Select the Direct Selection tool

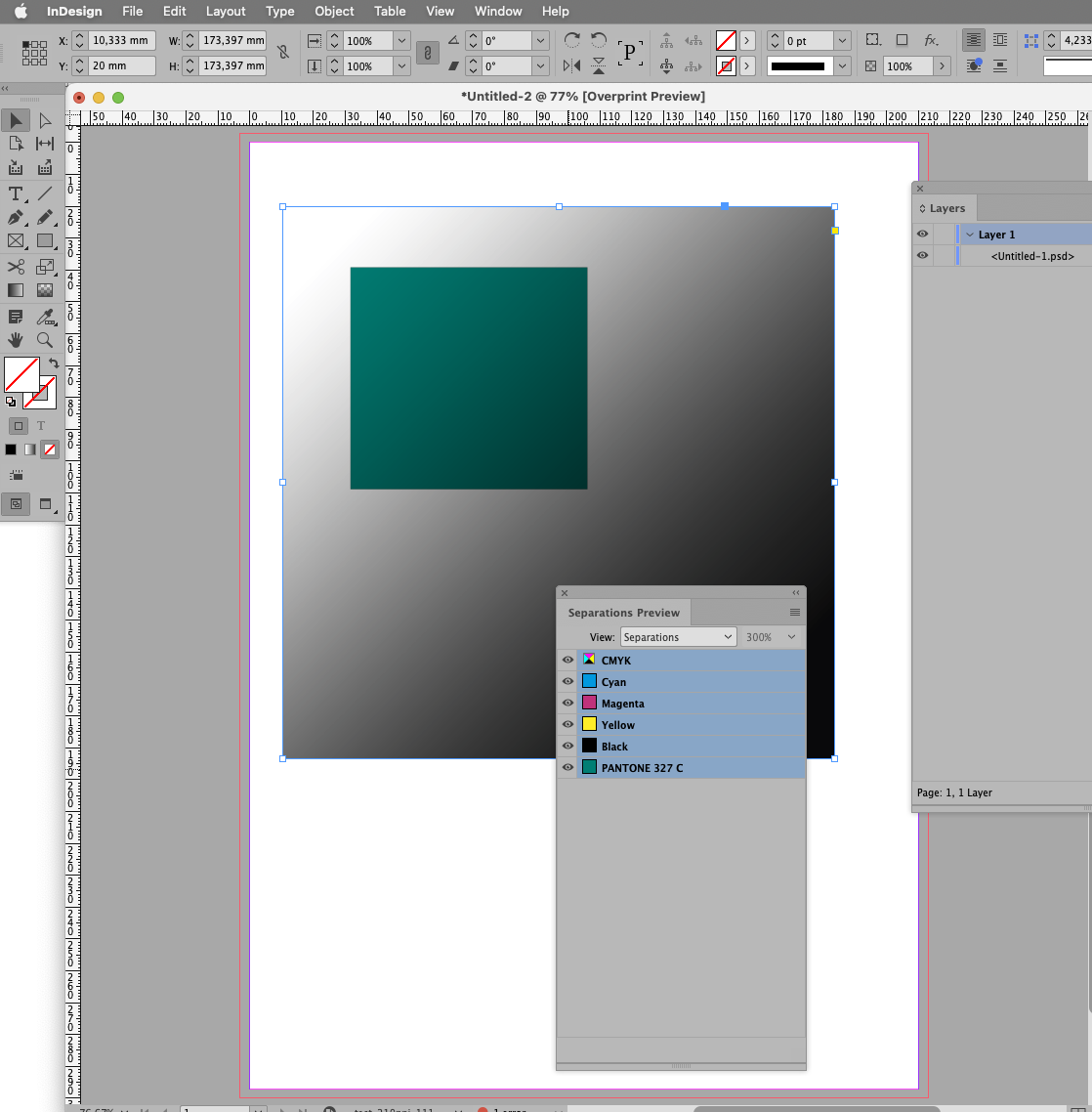(x=45, y=120)
